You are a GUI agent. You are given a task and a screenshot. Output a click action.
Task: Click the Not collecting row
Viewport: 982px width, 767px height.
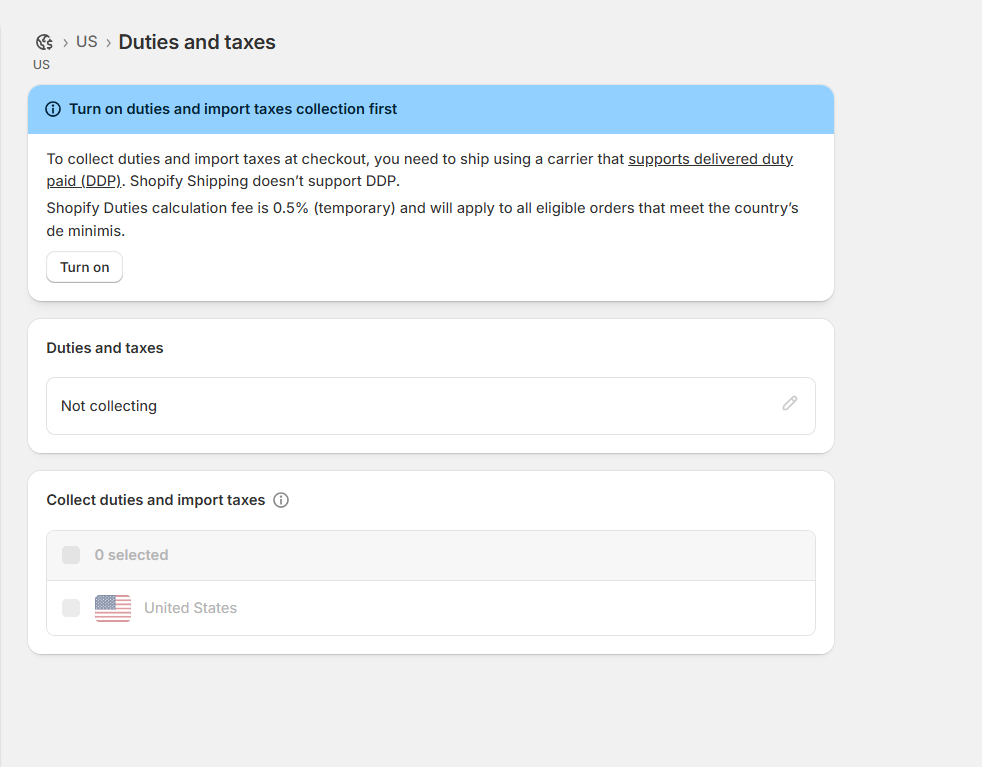click(x=431, y=406)
